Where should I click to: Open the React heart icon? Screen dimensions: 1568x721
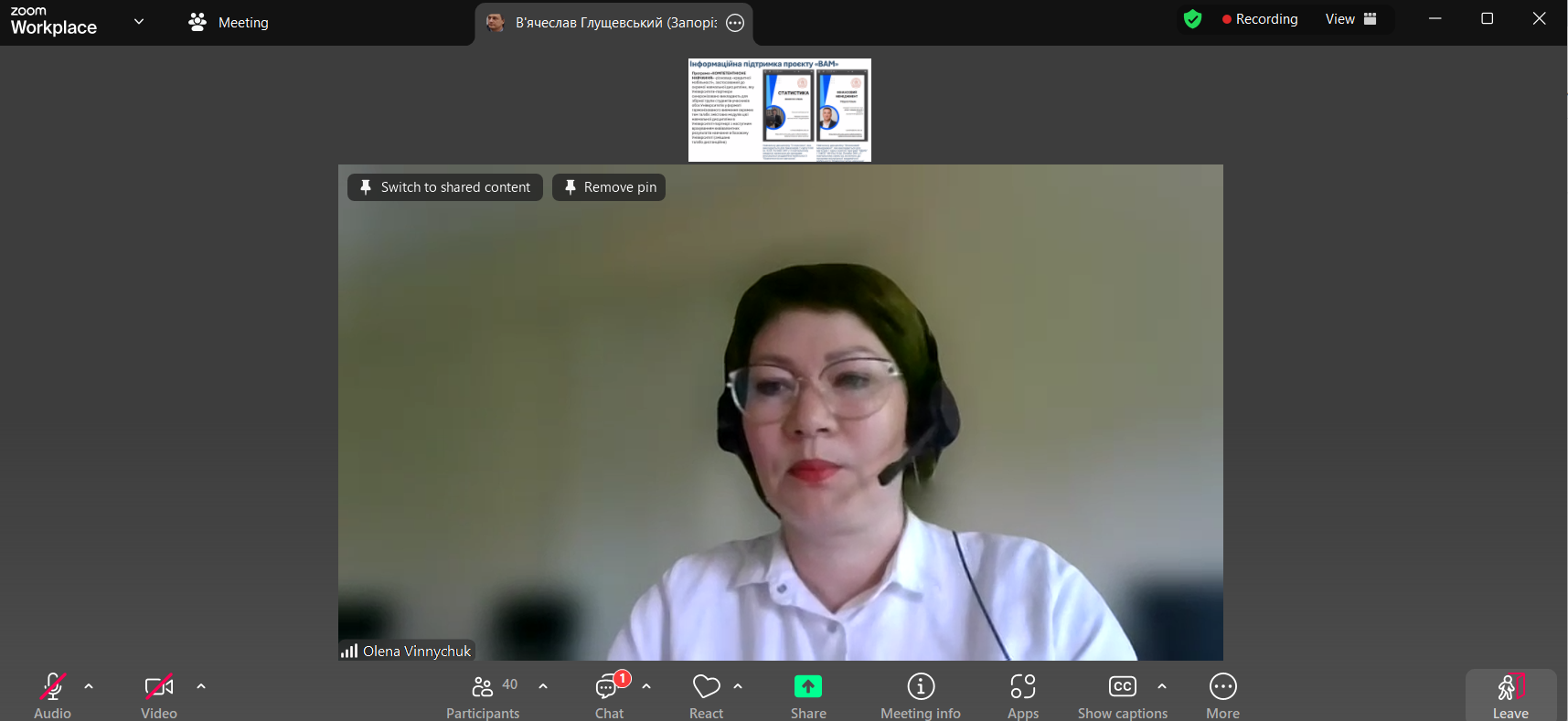click(706, 687)
